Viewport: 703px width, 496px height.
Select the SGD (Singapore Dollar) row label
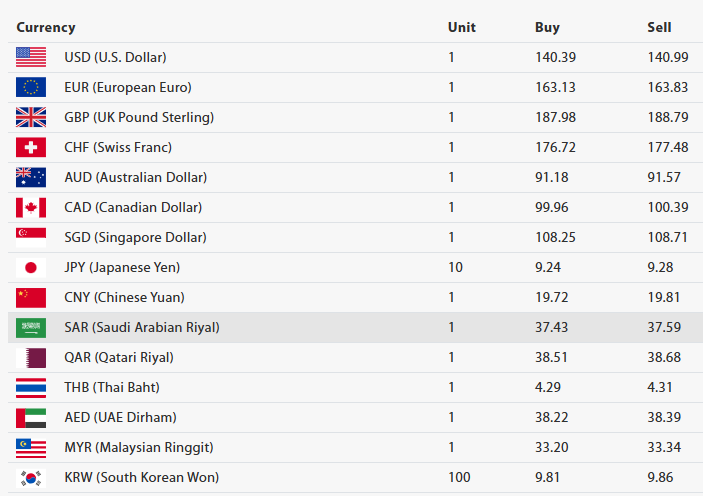click(135, 237)
